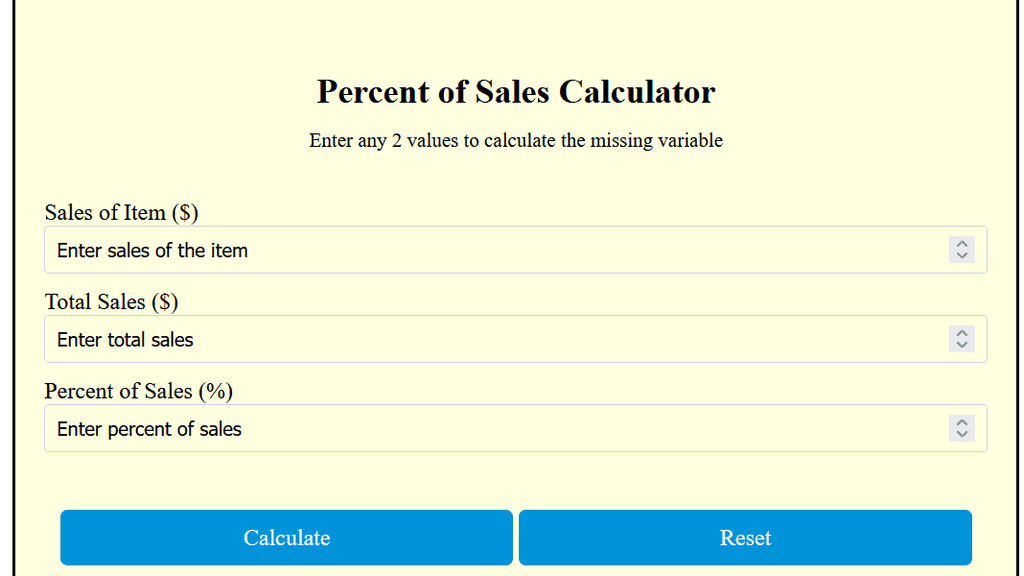The width and height of the screenshot is (1024, 576).
Task: Select the Percent of Sales field label
Action: (x=138, y=391)
